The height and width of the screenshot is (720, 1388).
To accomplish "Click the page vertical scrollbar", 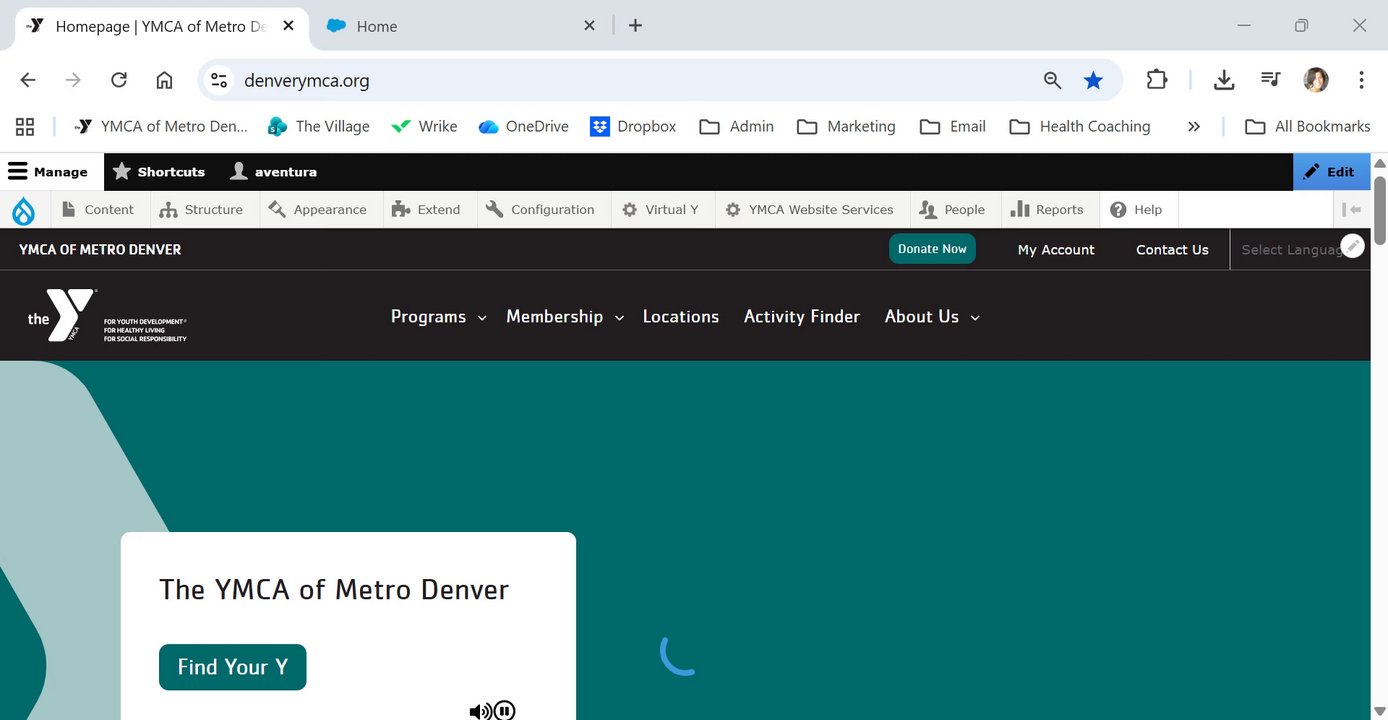I will 1380,210.
